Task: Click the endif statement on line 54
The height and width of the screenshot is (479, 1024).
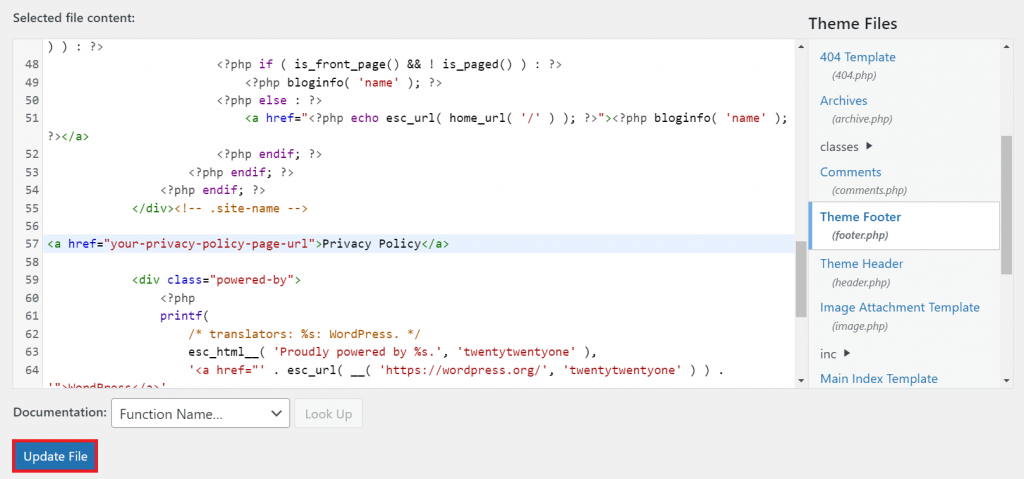Action: (x=213, y=190)
